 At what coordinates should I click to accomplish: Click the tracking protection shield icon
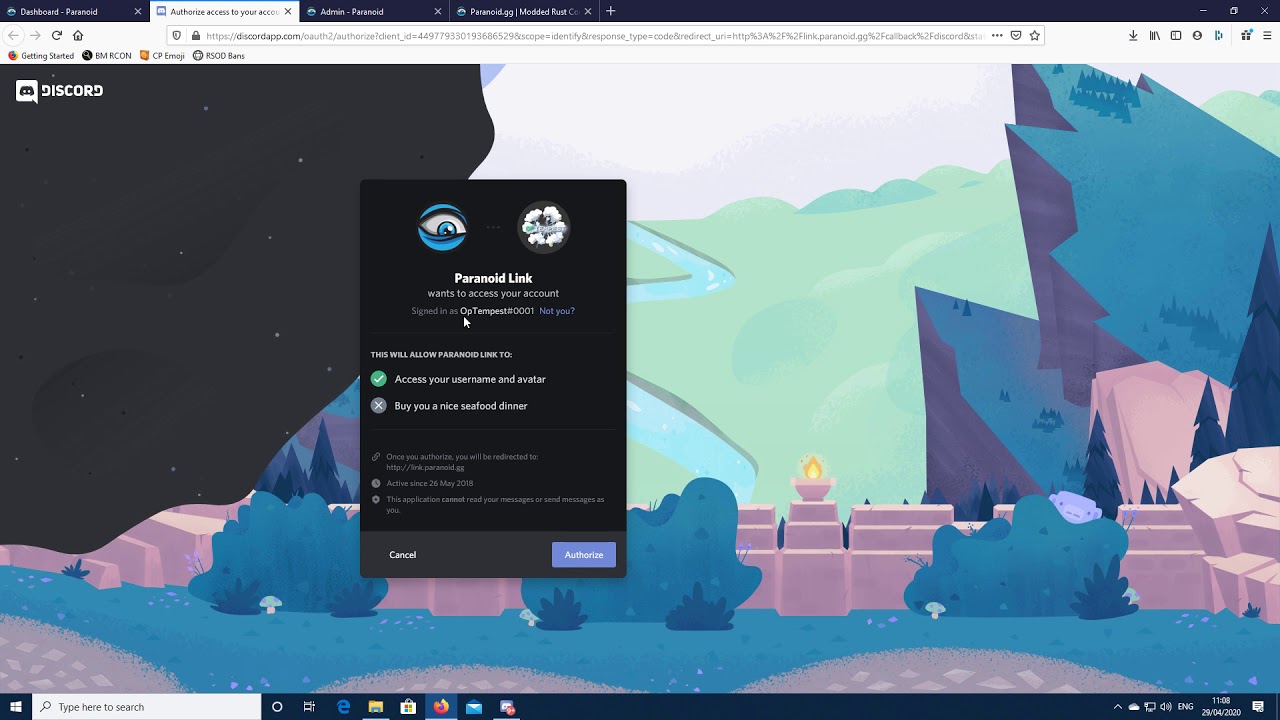(177, 36)
